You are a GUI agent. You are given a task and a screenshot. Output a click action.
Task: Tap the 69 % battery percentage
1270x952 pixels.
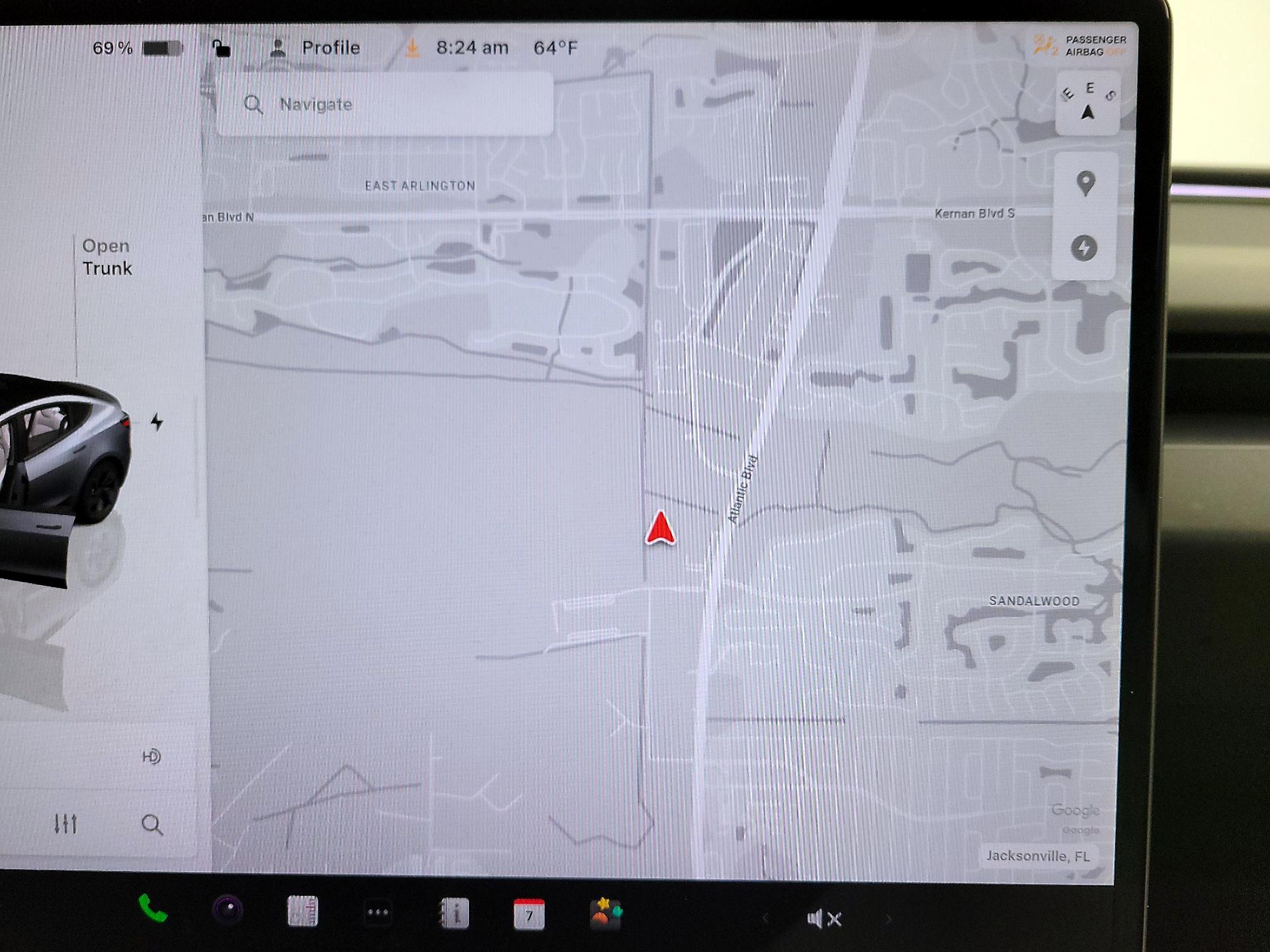pyautogui.click(x=112, y=48)
